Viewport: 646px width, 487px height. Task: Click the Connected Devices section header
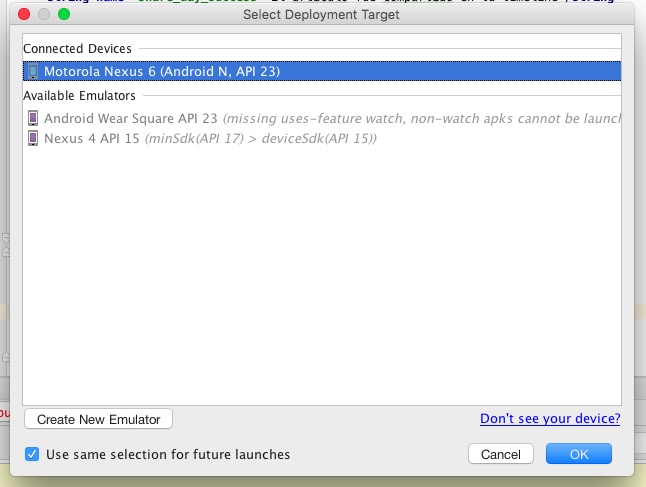point(77,48)
